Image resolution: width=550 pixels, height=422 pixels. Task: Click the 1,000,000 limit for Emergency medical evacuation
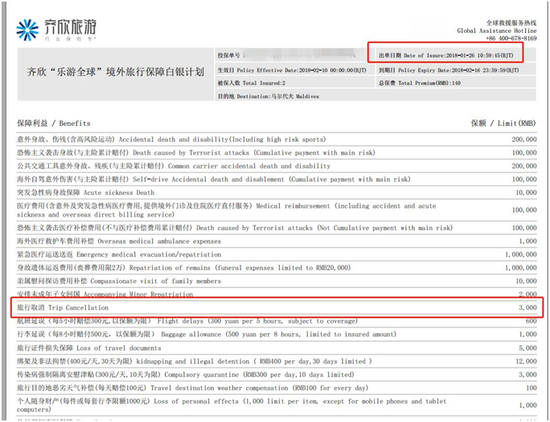point(521,254)
